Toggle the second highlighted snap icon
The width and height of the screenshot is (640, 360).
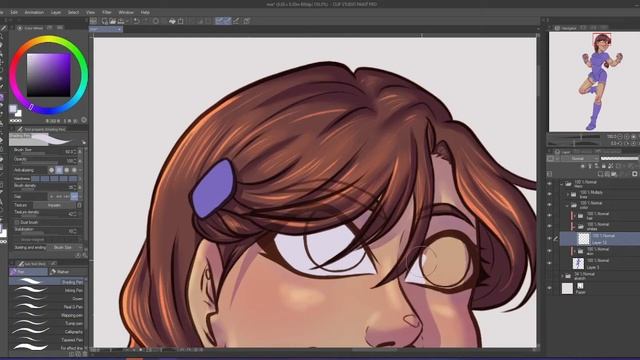[x=227, y=21]
